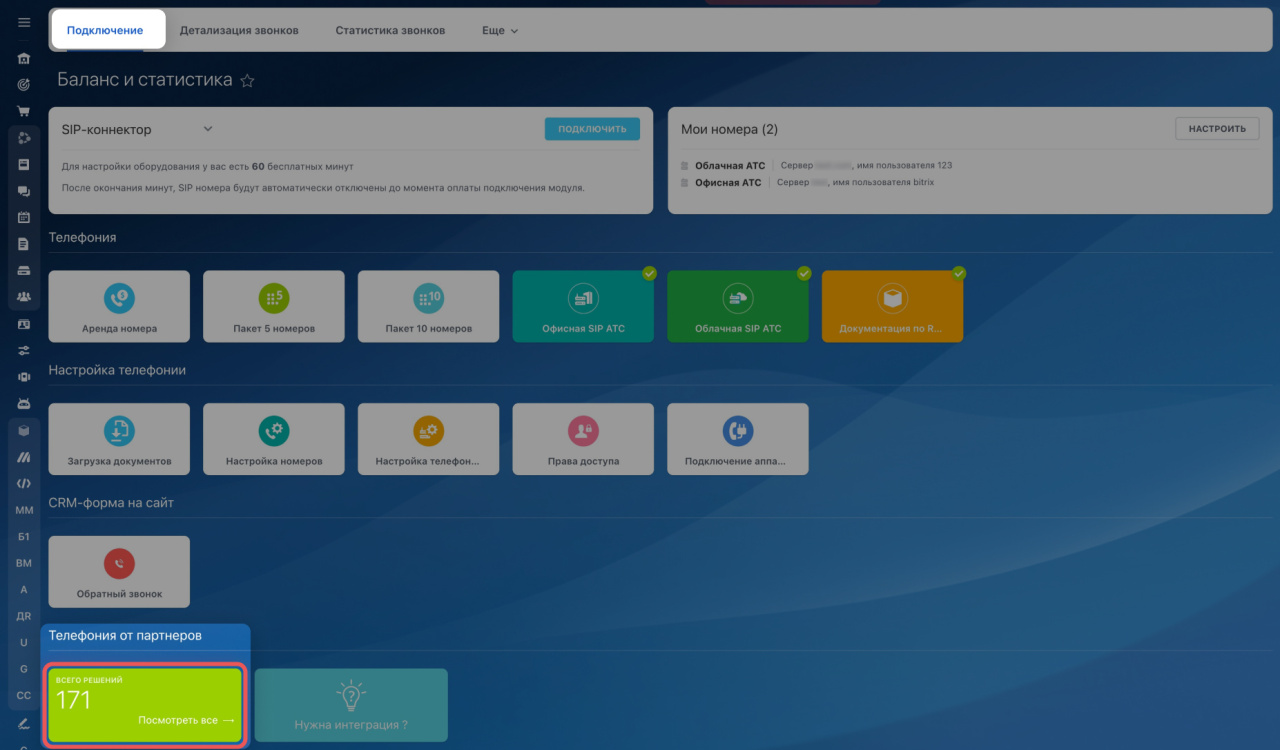Open the robot icon in sidebar

pos(24,403)
